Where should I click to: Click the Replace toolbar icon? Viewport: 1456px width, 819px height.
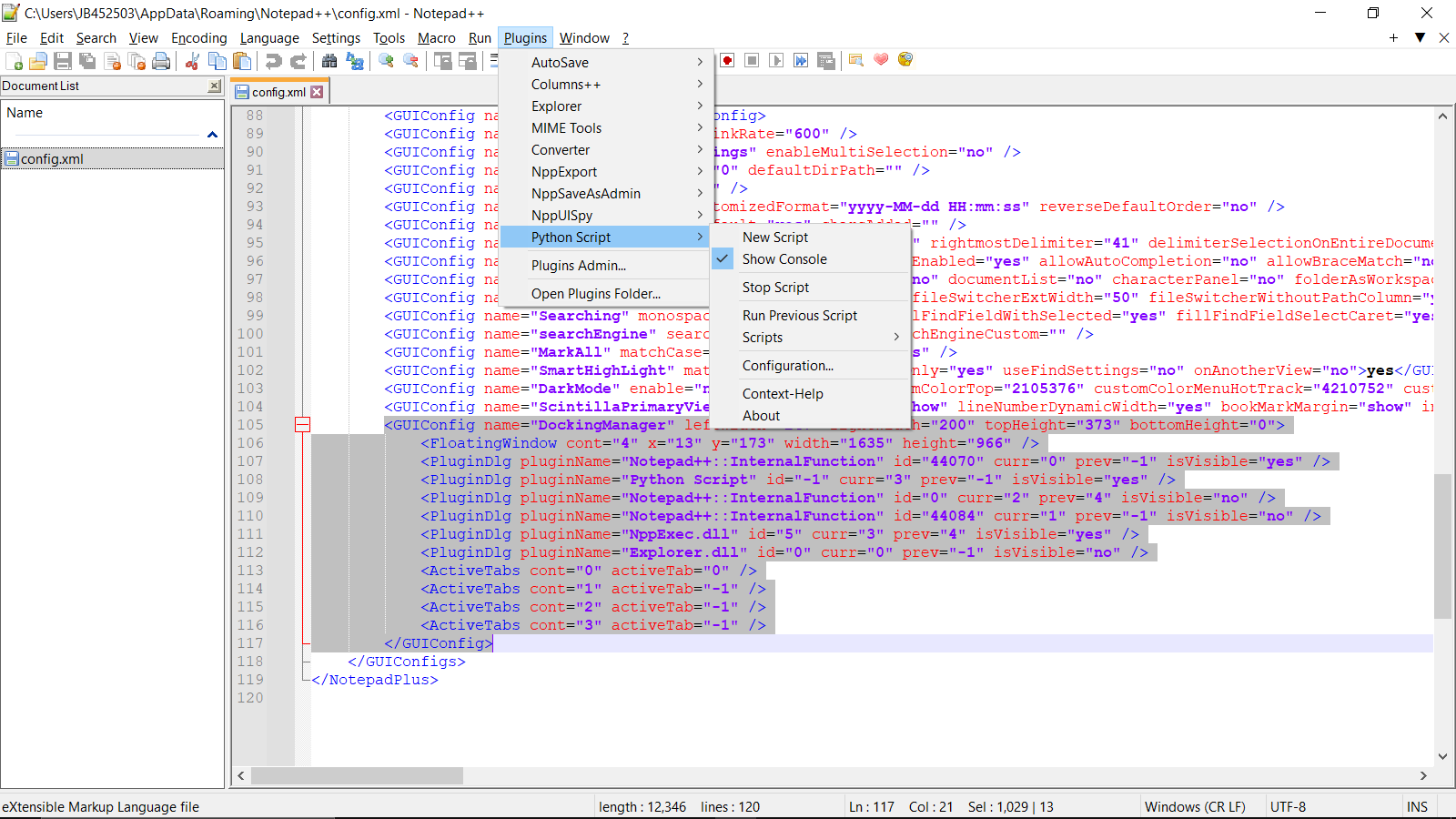click(x=355, y=61)
